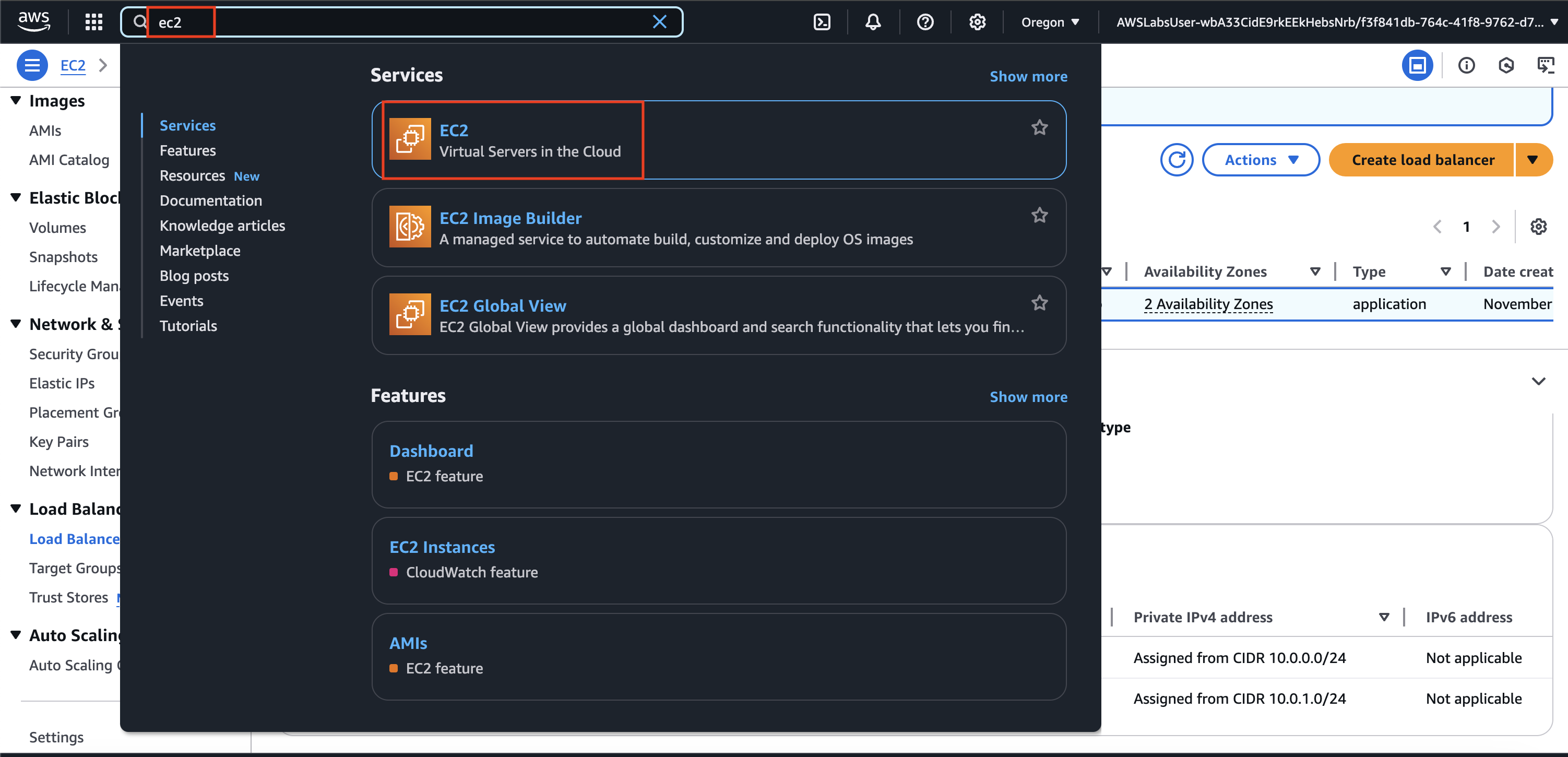Image resolution: width=1568 pixels, height=757 pixels.
Task: Open the help question mark icon
Action: (x=924, y=22)
